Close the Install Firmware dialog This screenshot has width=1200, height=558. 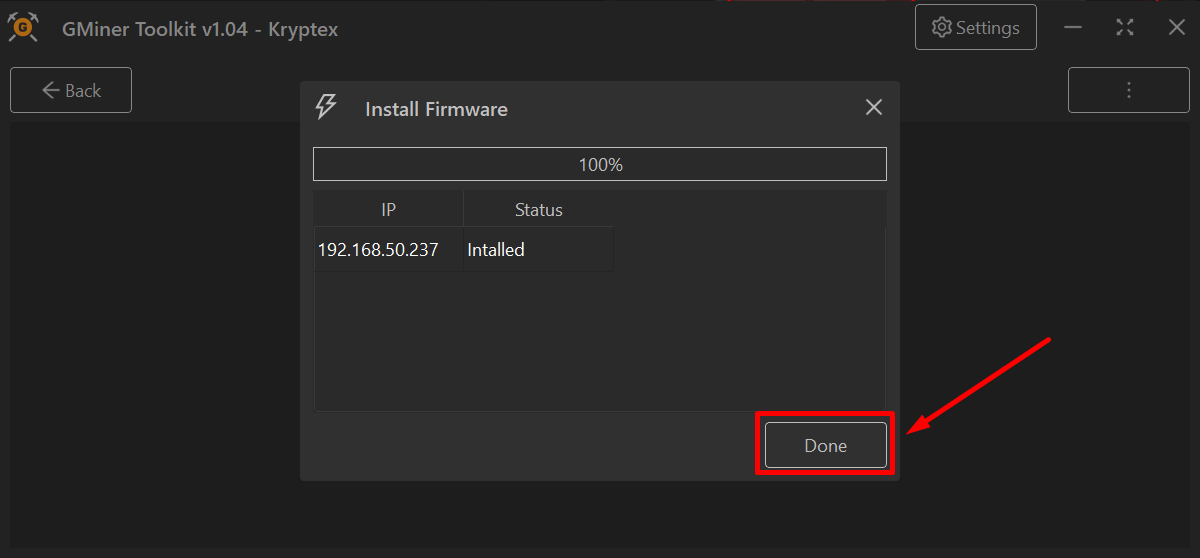pyautogui.click(x=874, y=108)
